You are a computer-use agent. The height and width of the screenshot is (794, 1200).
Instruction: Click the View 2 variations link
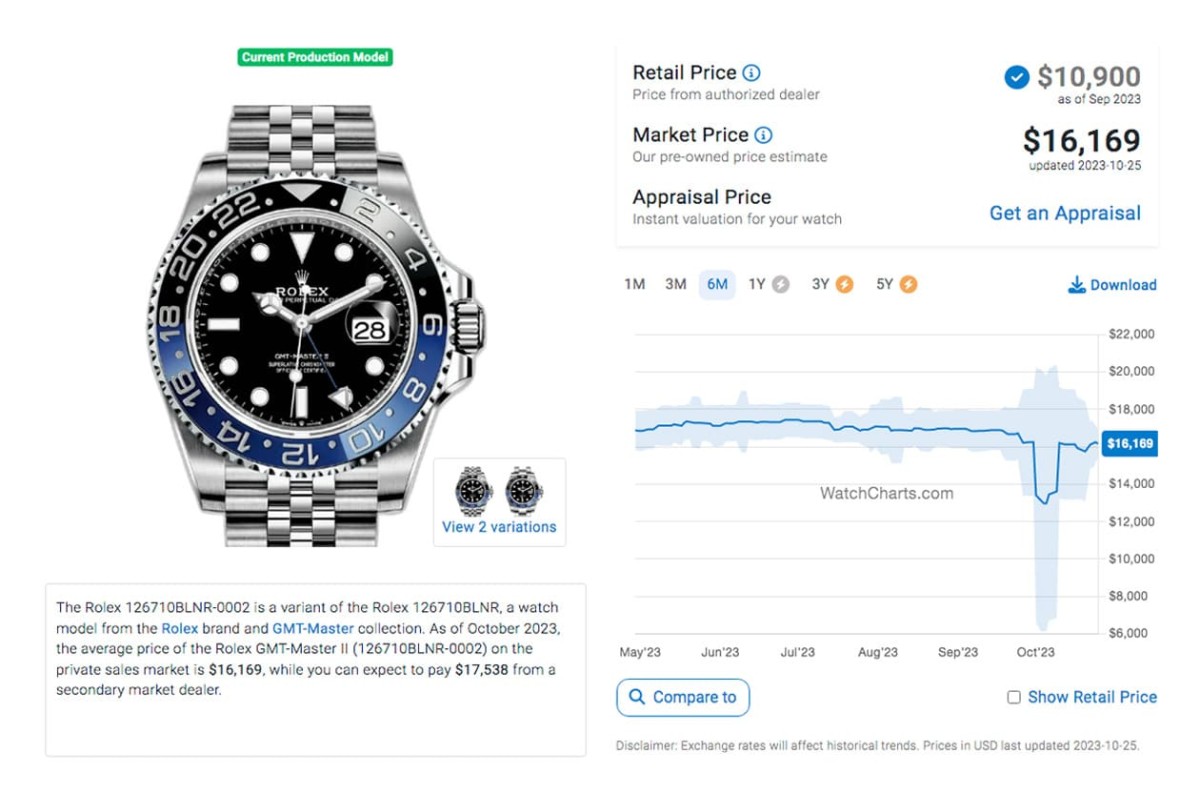[499, 527]
